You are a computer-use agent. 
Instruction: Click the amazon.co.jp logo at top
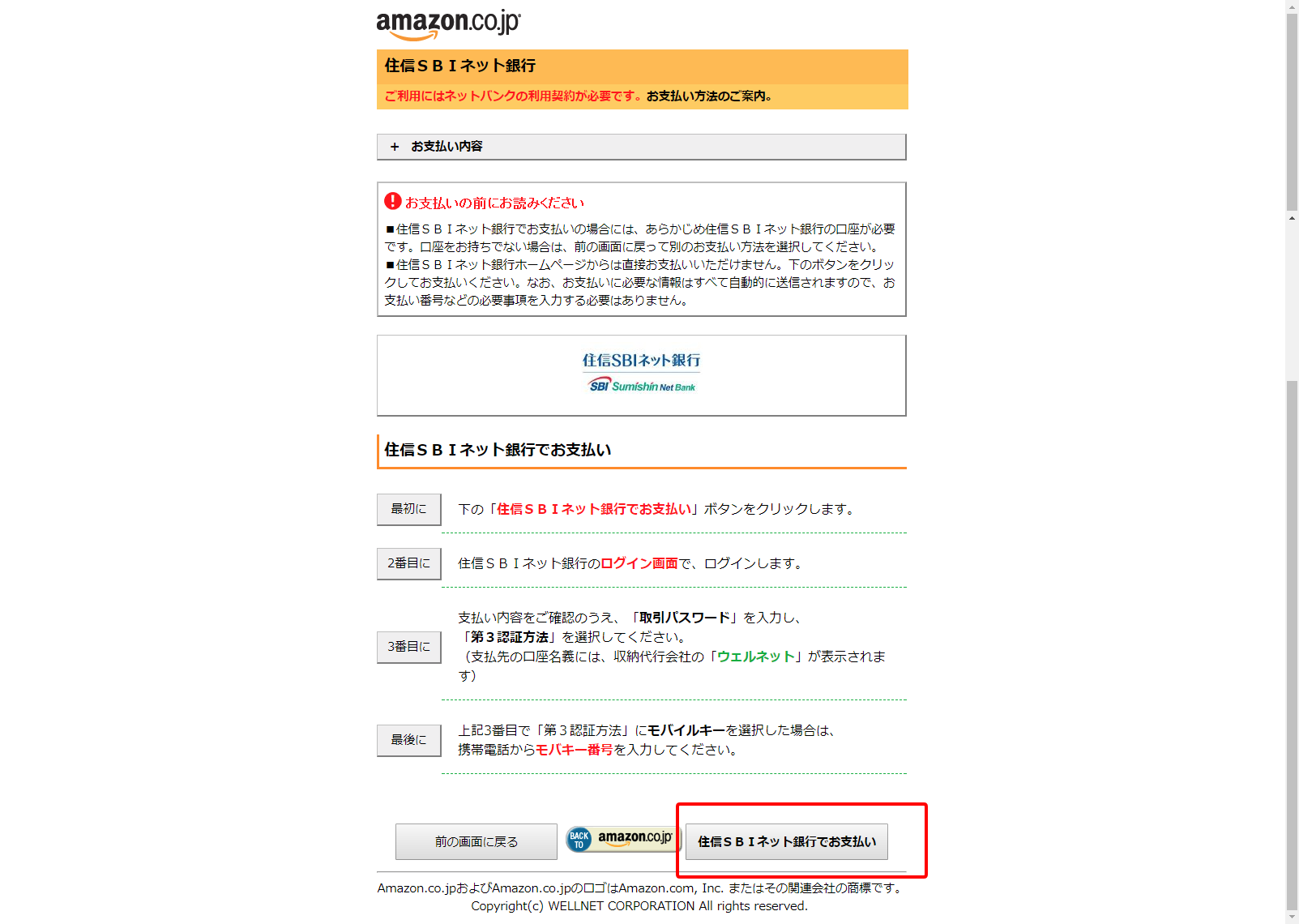[448, 24]
